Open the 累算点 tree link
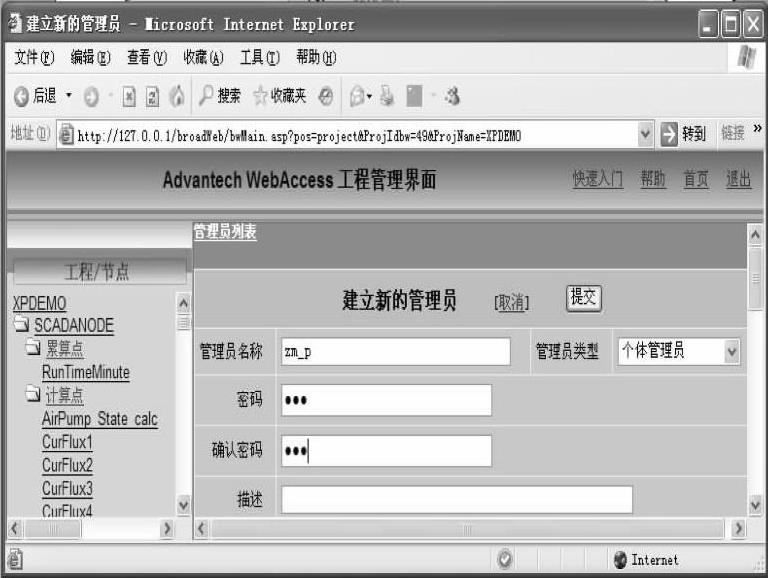This screenshot has width=768, height=578. coord(65,349)
